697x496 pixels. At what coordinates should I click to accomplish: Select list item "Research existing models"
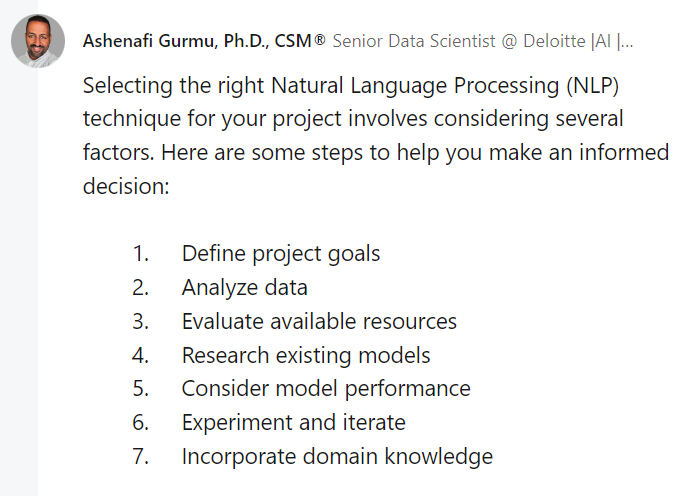pos(306,355)
